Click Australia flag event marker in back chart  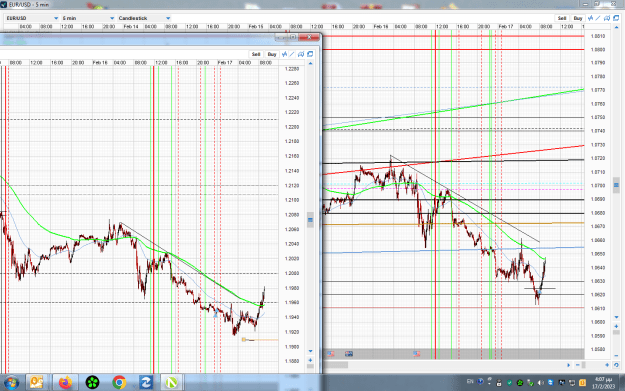click(349, 354)
